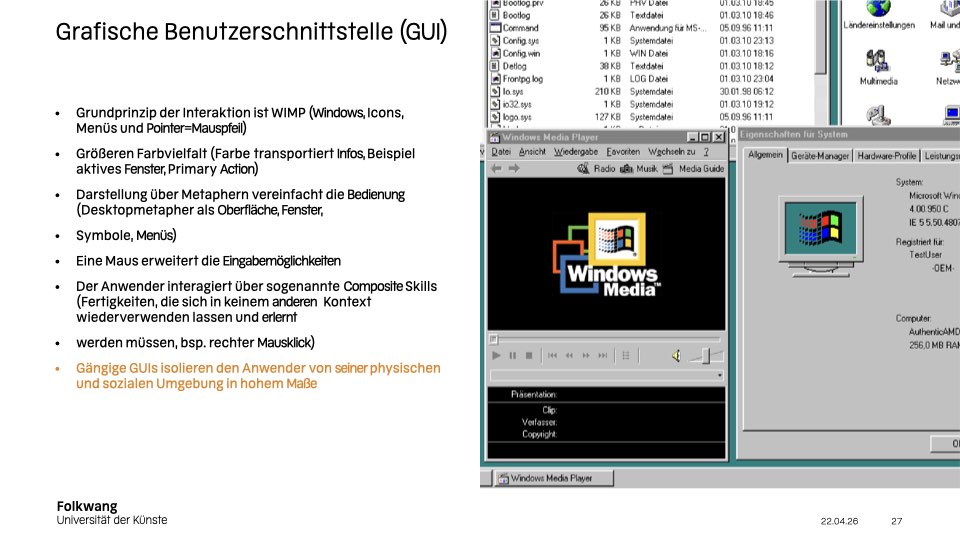Click the rewind icon in Media Player
Screen dimensions: 960x540
point(569,356)
